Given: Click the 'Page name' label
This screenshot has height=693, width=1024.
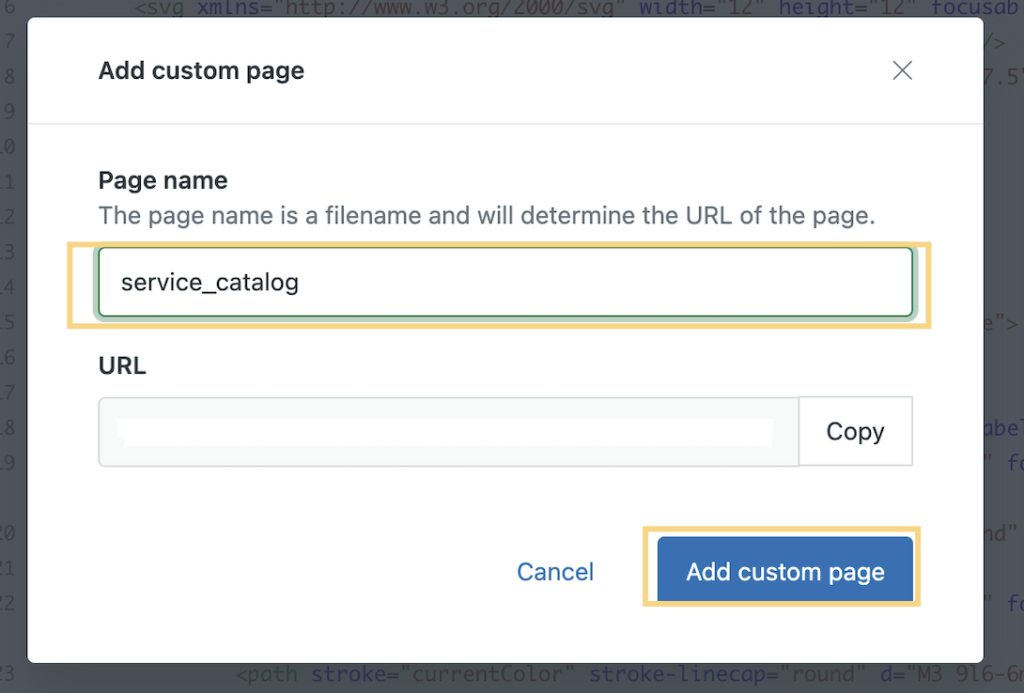Looking at the screenshot, I should click(x=163, y=180).
